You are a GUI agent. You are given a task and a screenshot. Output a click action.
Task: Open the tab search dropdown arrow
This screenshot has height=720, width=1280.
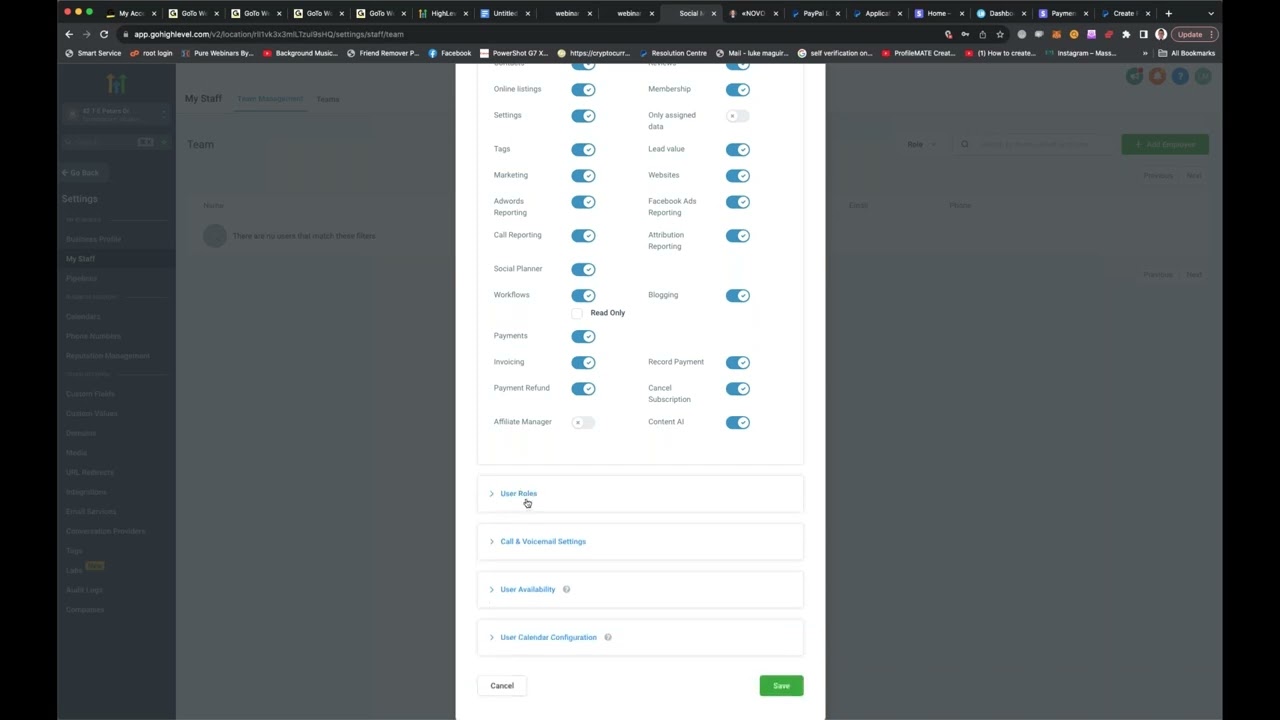click(x=1212, y=14)
